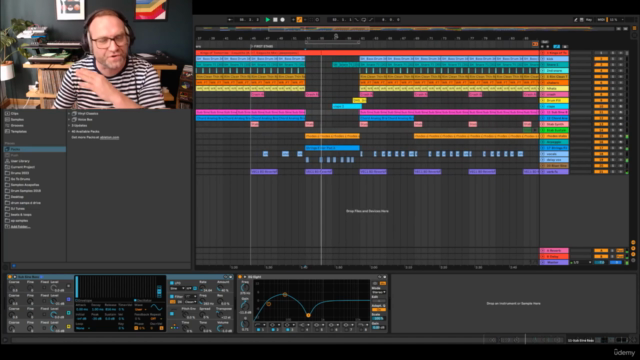The image size is (640, 360).
Task: Open the EQ Eight Mode Stereo dropdown
Action: 379,293
